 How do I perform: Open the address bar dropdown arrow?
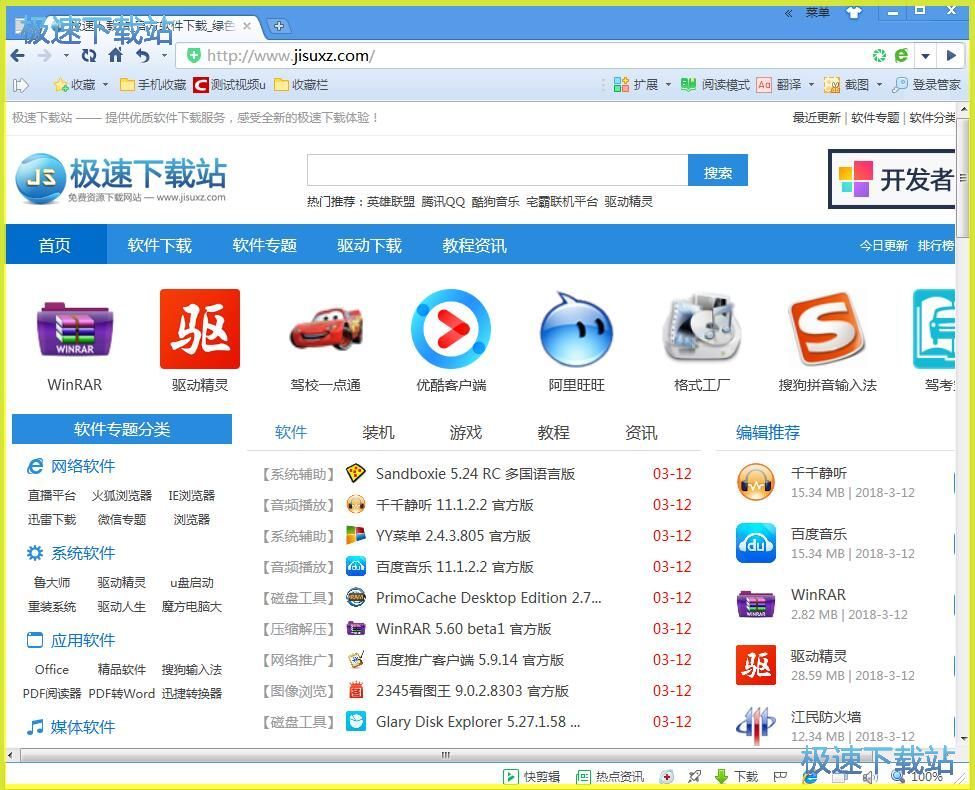926,56
